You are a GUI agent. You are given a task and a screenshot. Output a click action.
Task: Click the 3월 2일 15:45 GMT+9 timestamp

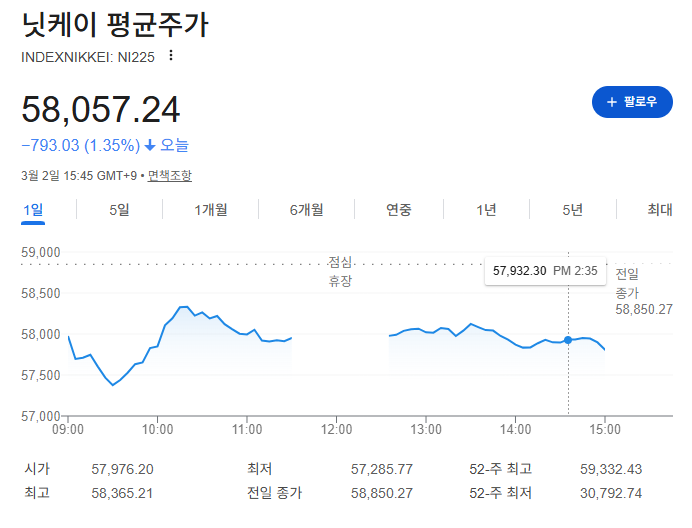click(x=79, y=176)
